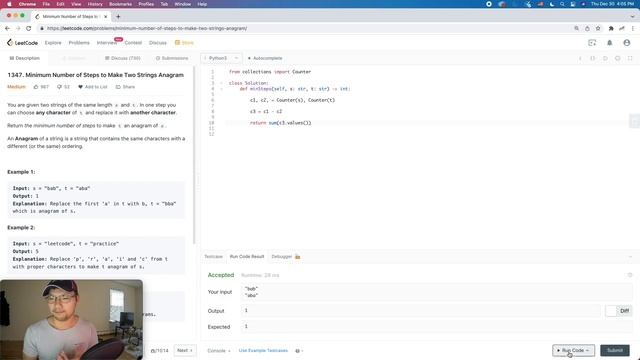Viewport: 640px width, 360px height.
Task: Bookmark this page with the star
Action: coord(598,28)
